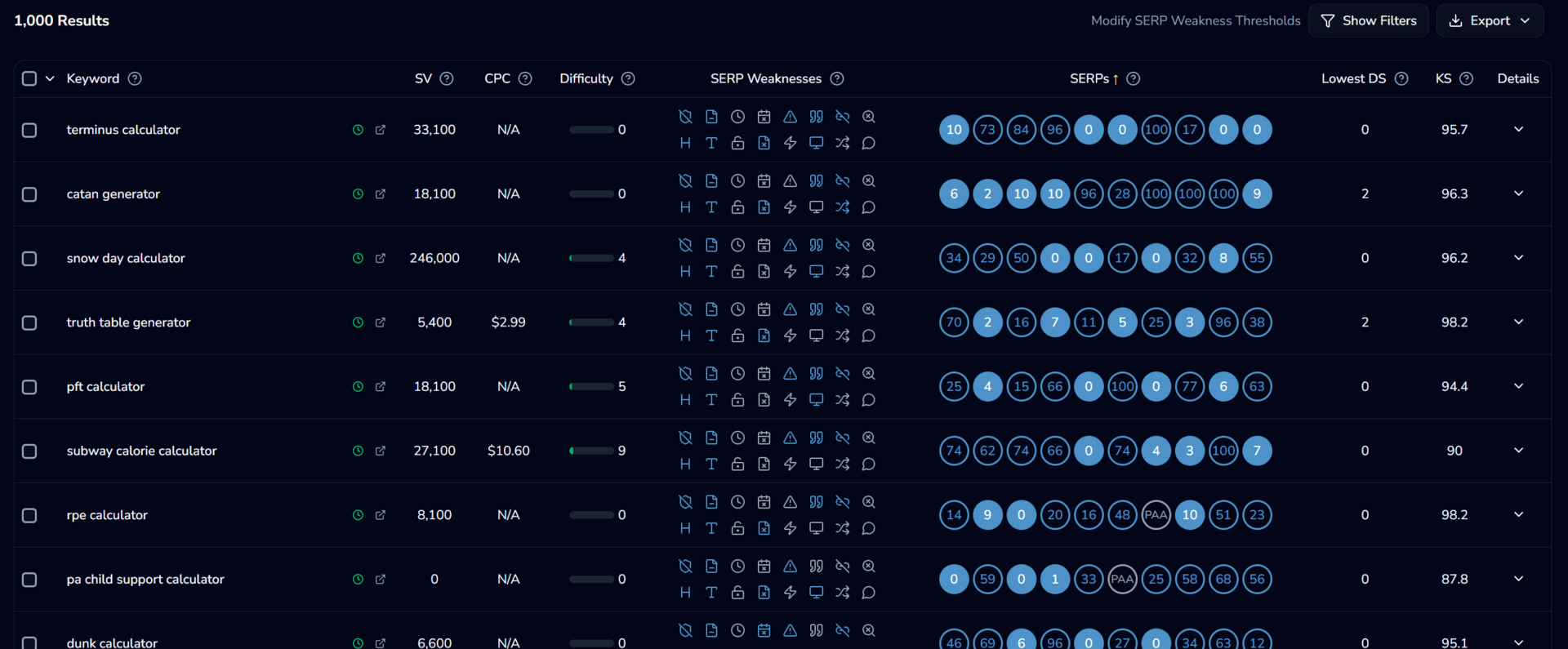Click the help icon beside Lowest DS
Screen dimensions: 1568x649
click(x=1401, y=78)
